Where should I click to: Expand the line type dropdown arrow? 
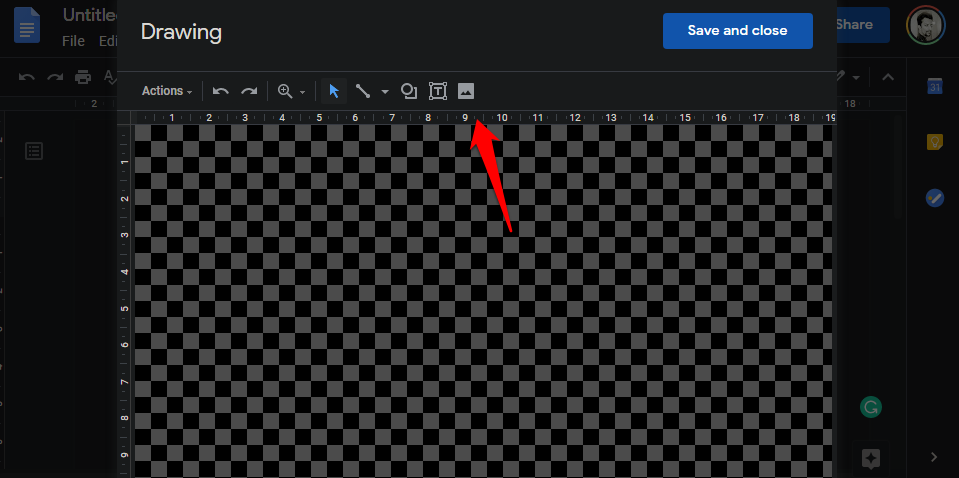[385, 92]
